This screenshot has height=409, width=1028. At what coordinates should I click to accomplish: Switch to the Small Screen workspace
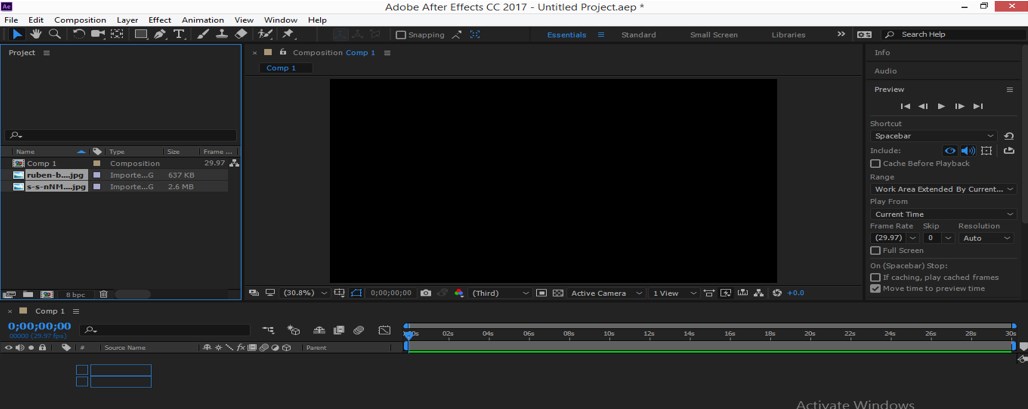(x=713, y=35)
